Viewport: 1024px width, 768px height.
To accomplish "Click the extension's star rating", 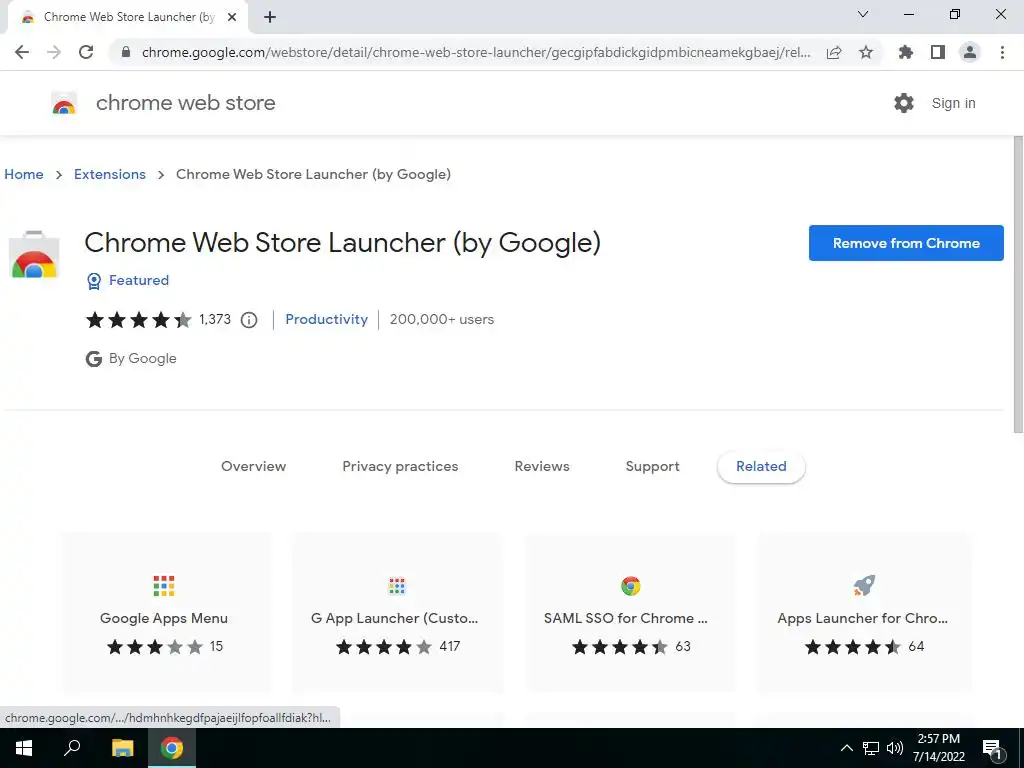I will pos(138,319).
